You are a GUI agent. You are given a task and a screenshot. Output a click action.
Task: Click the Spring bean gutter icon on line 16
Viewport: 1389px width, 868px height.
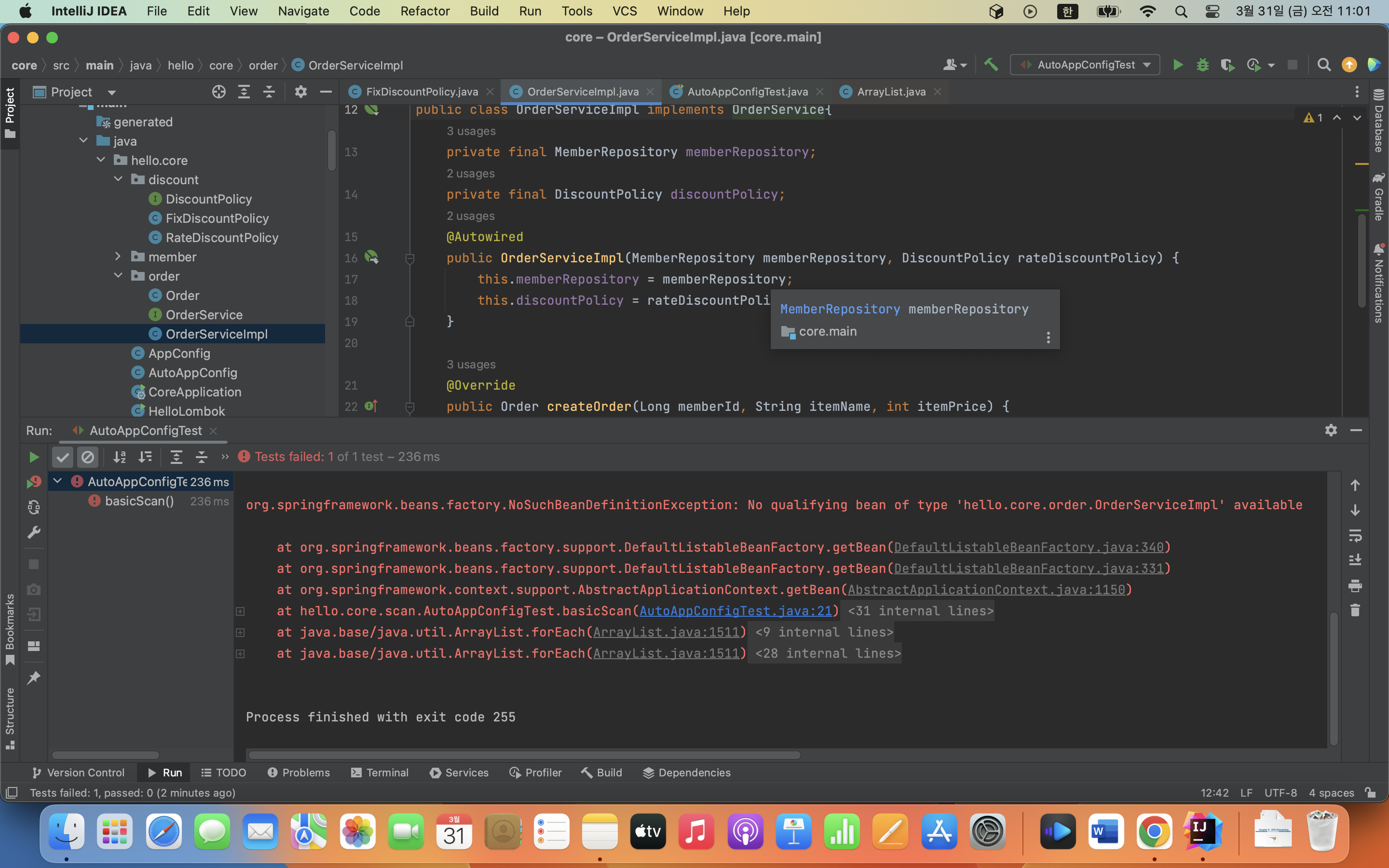(371, 257)
